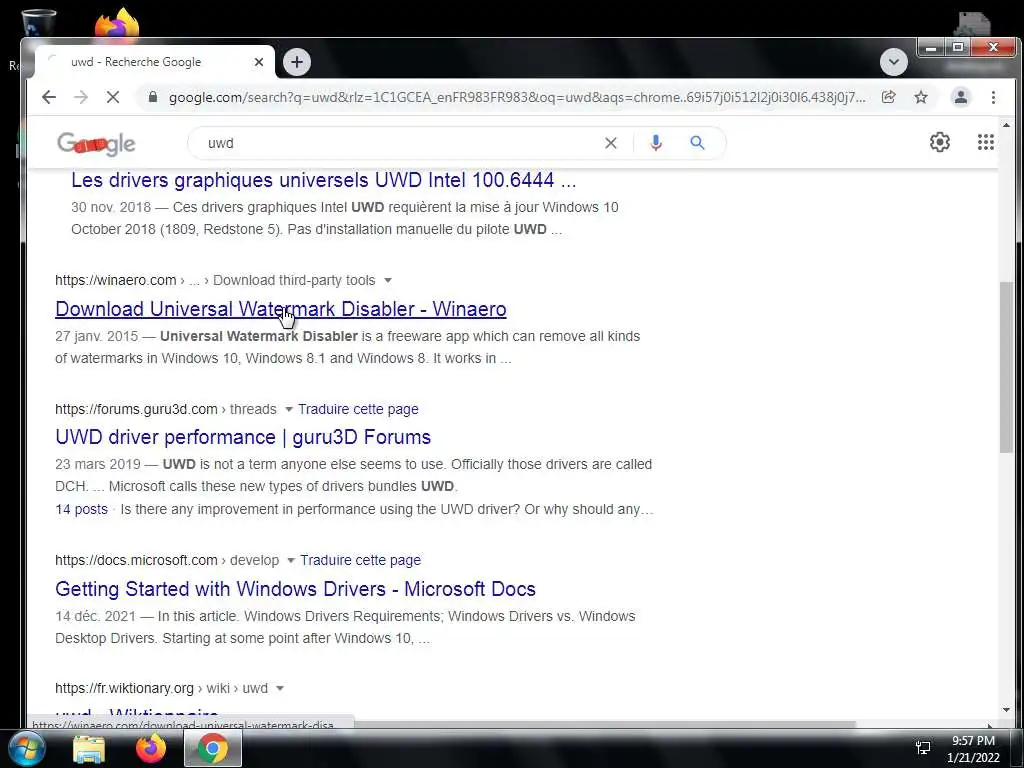Viewport: 1024px width, 768px height.
Task: Click the network icon in system tray
Action: point(923,748)
